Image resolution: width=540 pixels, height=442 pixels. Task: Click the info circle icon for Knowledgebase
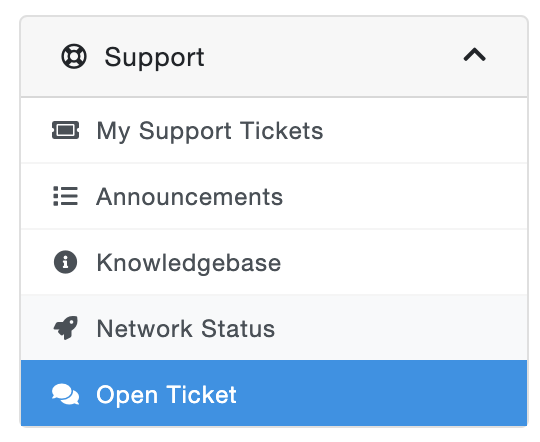point(65,262)
